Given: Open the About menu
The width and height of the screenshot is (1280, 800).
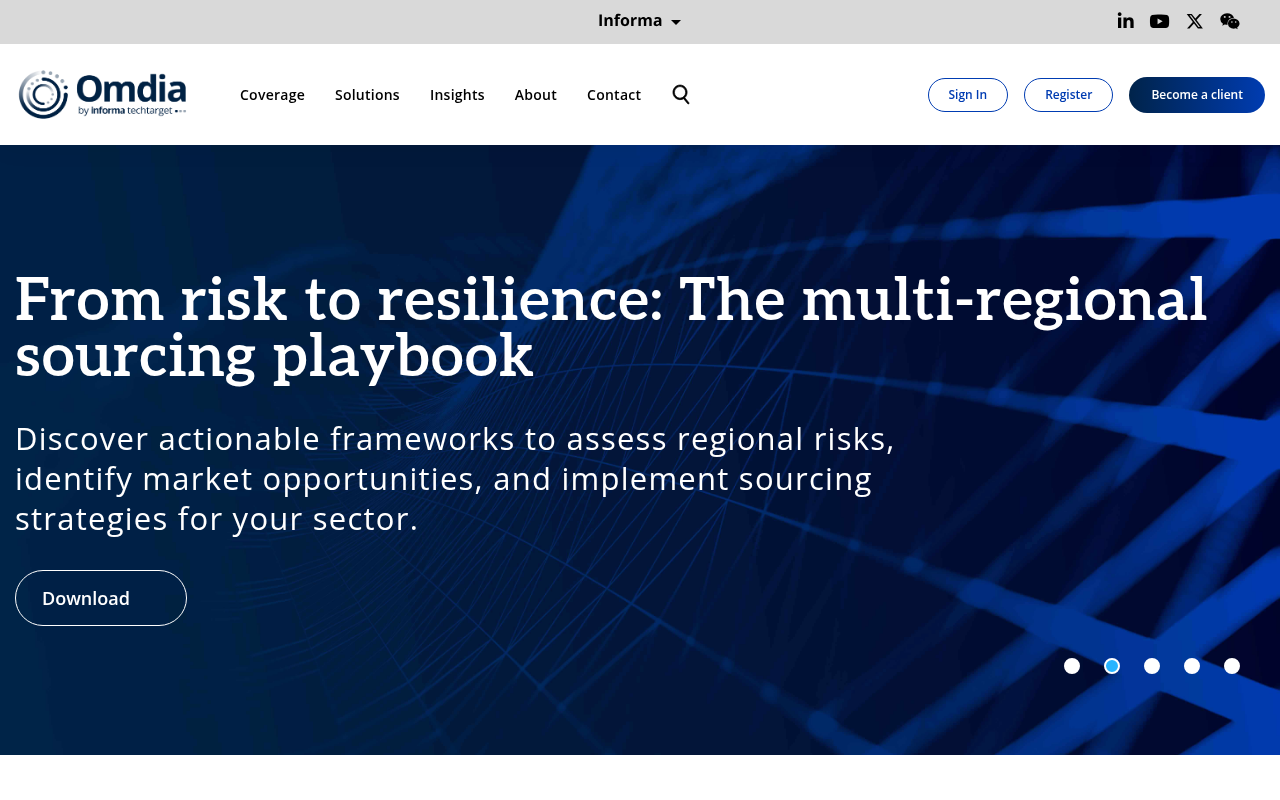Looking at the screenshot, I should [x=536, y=95].
